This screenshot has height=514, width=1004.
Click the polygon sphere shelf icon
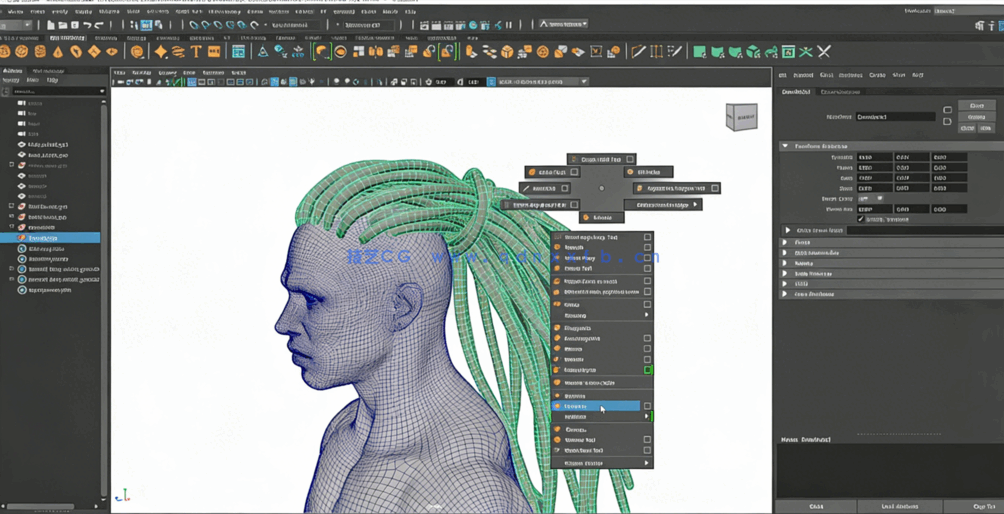5,51
